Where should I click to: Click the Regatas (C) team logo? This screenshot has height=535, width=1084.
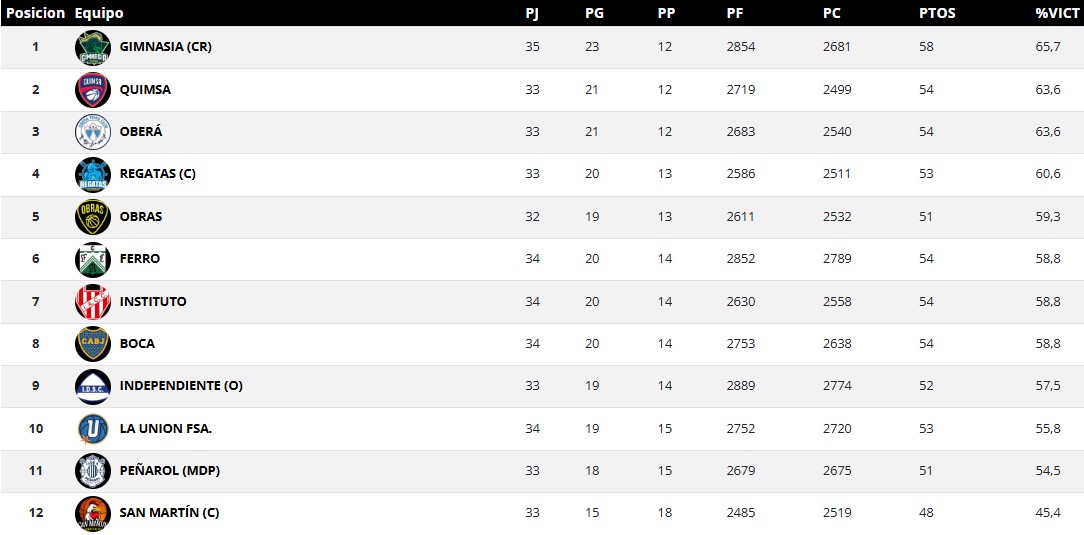click(x=92, y=174)
